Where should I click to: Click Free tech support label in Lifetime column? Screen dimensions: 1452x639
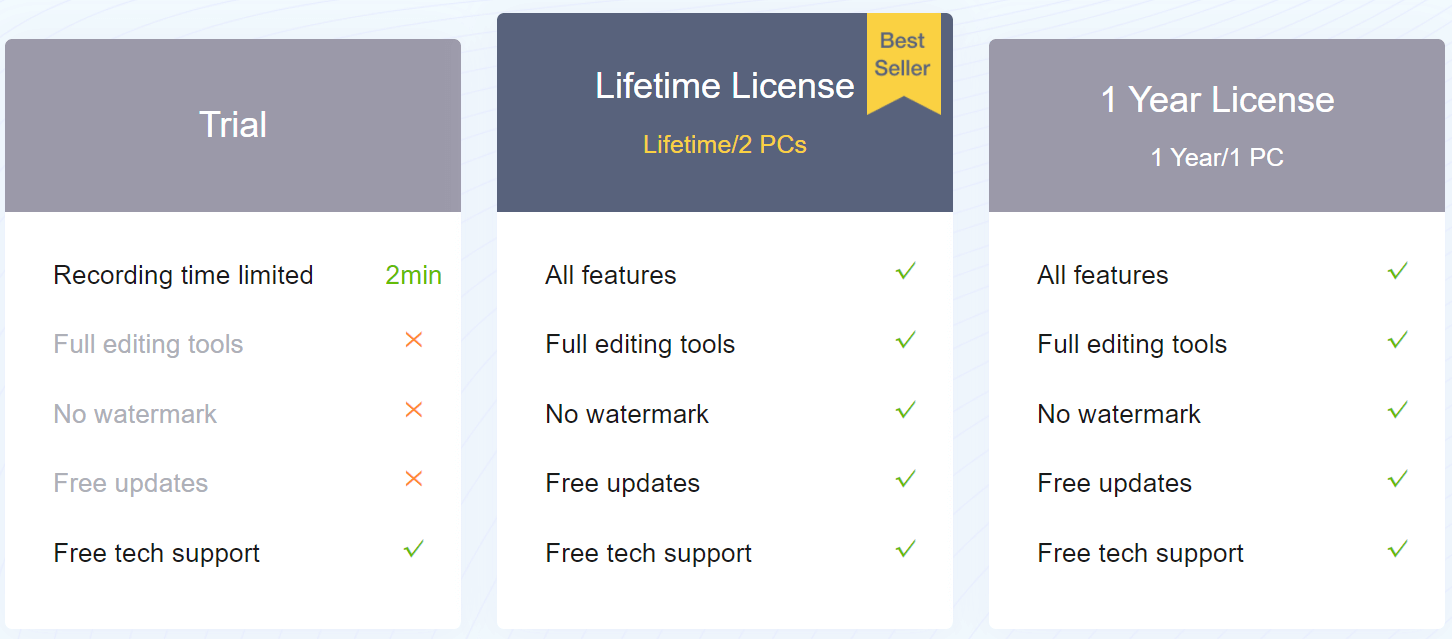tap(648, 553)
